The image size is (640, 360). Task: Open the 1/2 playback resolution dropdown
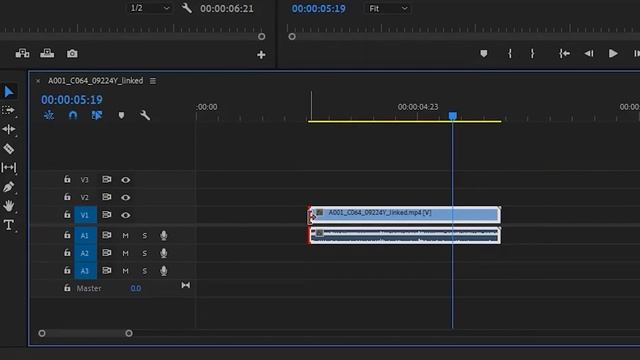(149, 8)
